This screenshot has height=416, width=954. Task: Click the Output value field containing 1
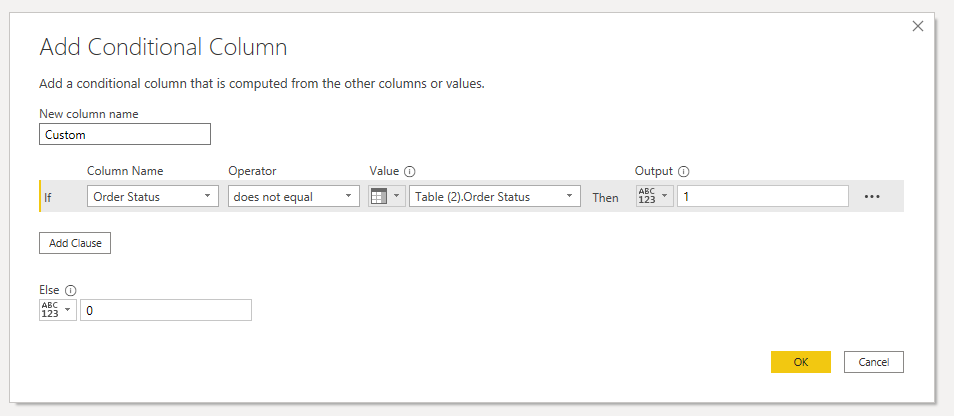[763, 196]
